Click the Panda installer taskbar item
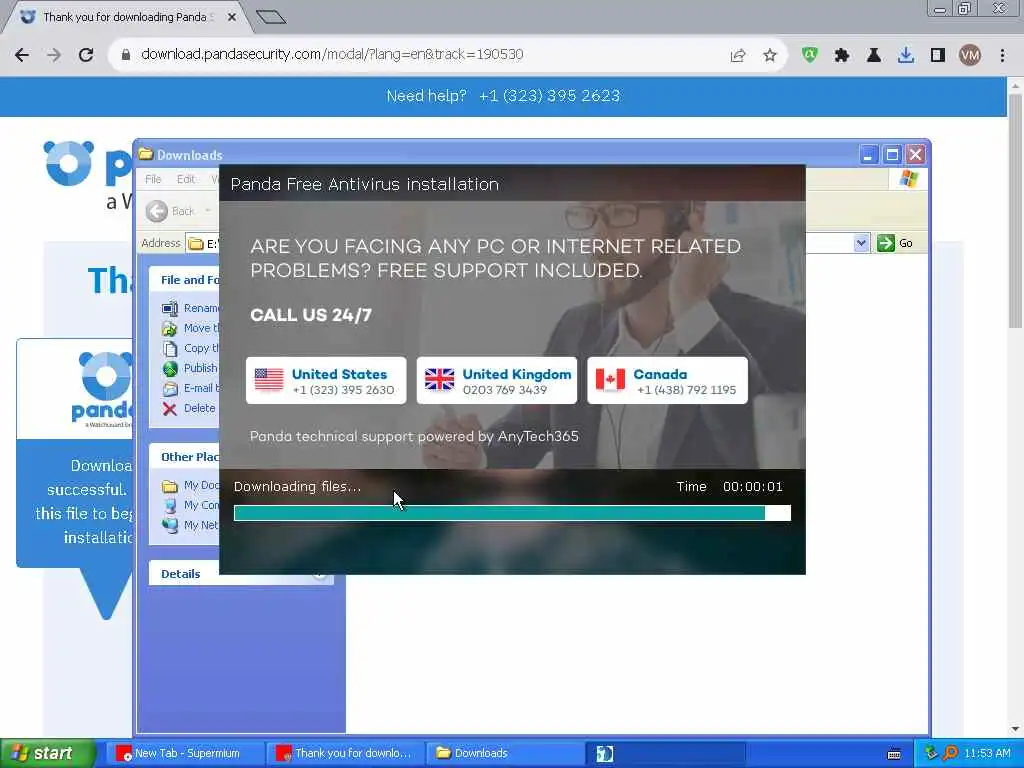 665,754
